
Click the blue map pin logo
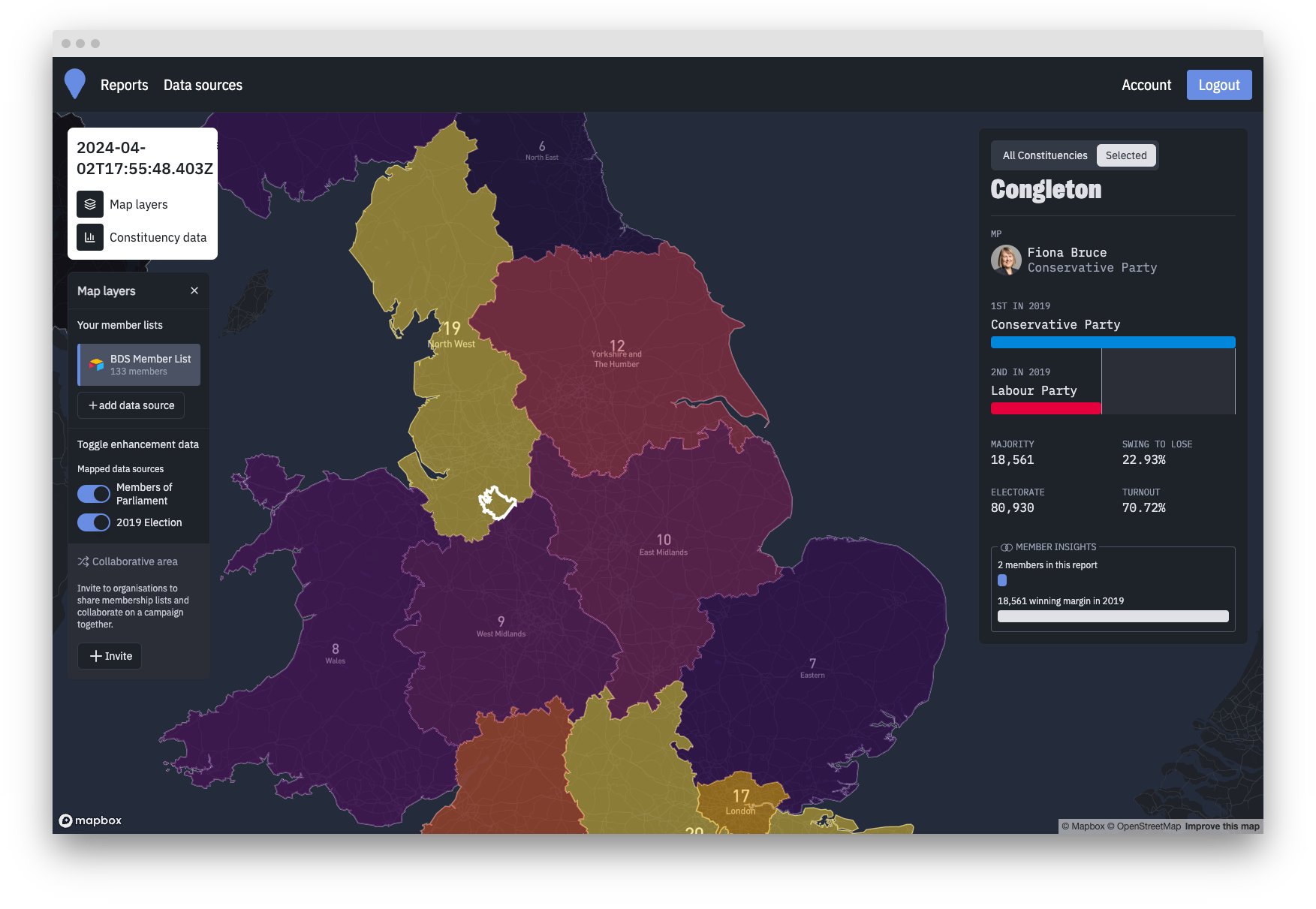click(75, 84)
